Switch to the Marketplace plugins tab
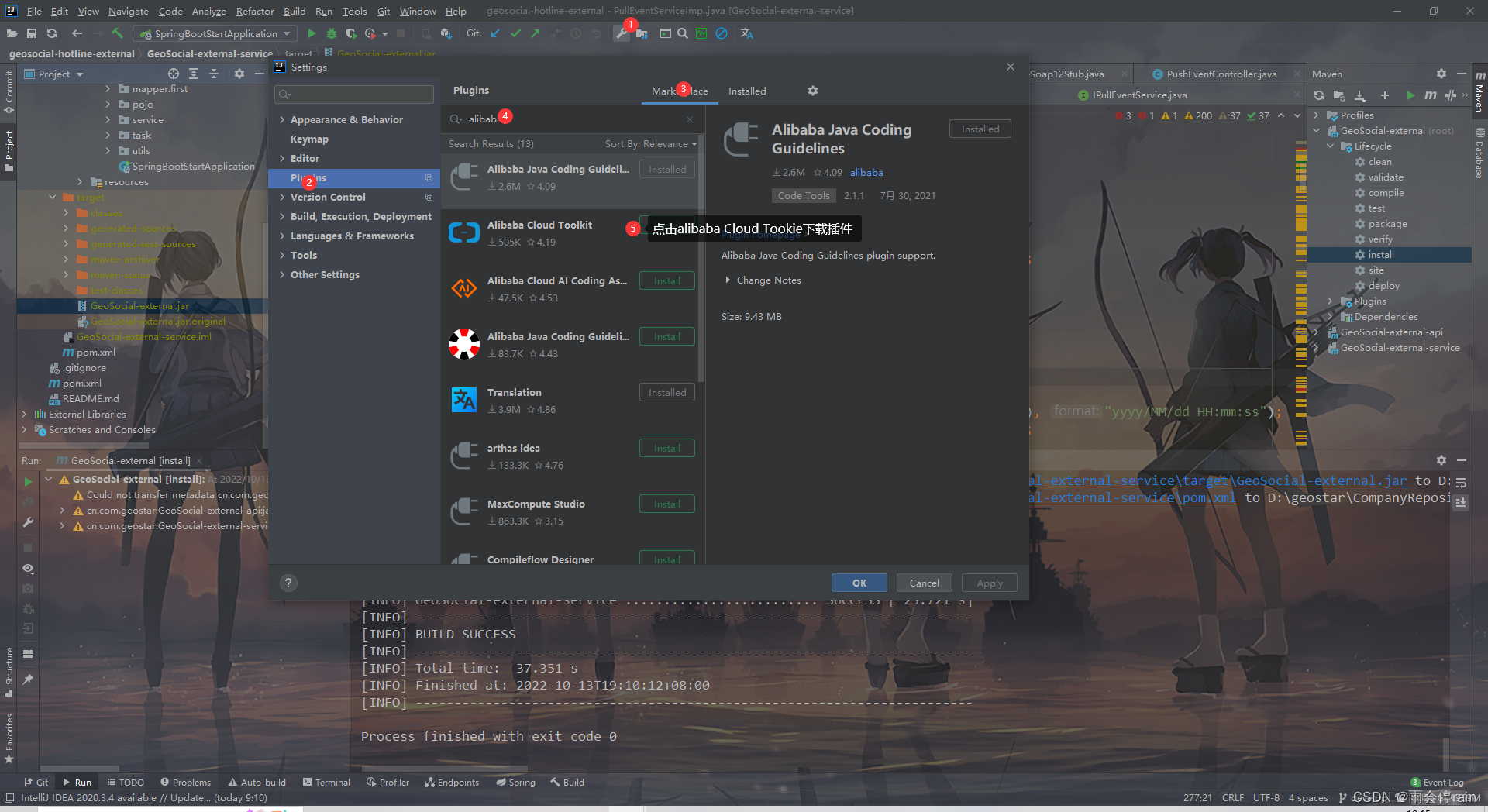The width and height of the screenshot is (1488, 812). pyautogui.click(x=680, y=91)
